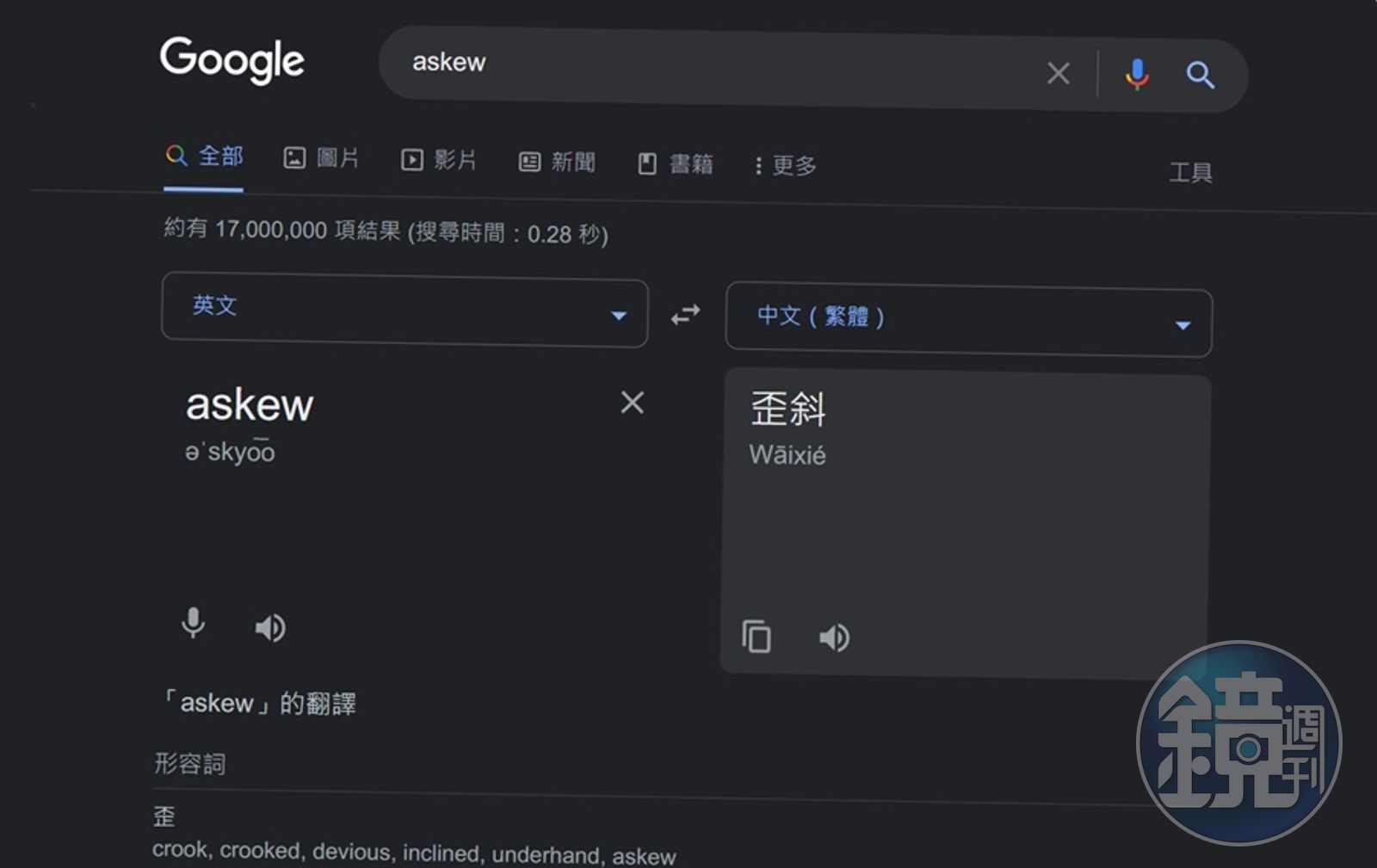Click the blue search magnifier icon
Screen dimensions: 1377x868
[x=1200, y=76]
